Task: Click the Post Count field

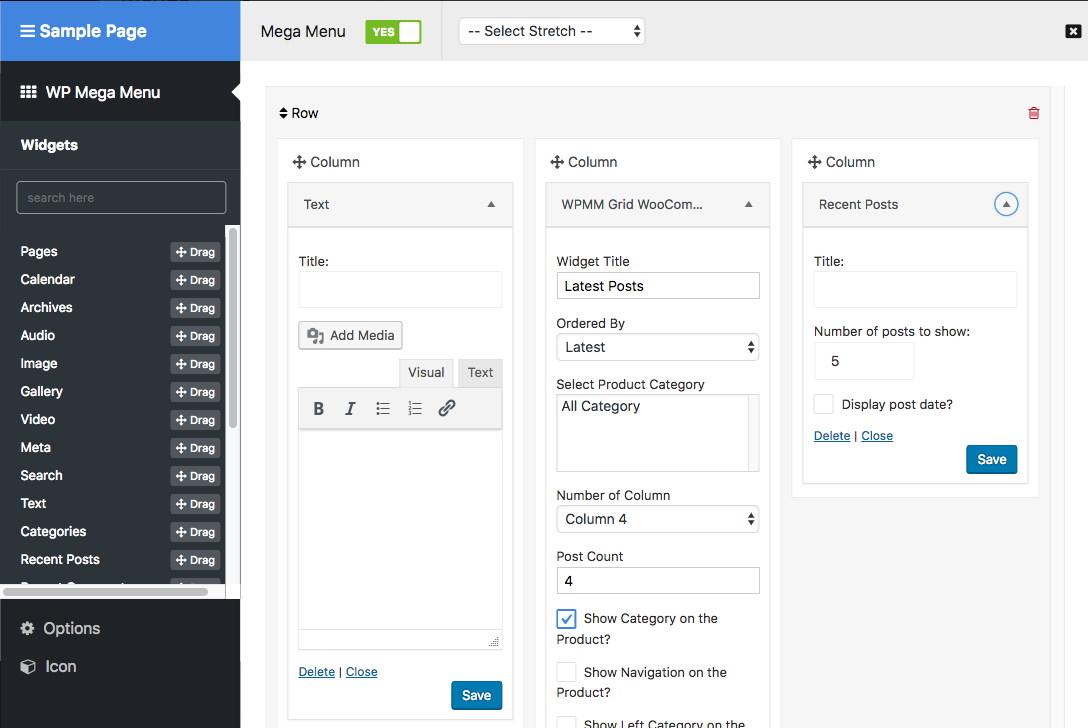Action: pos(658,581)
